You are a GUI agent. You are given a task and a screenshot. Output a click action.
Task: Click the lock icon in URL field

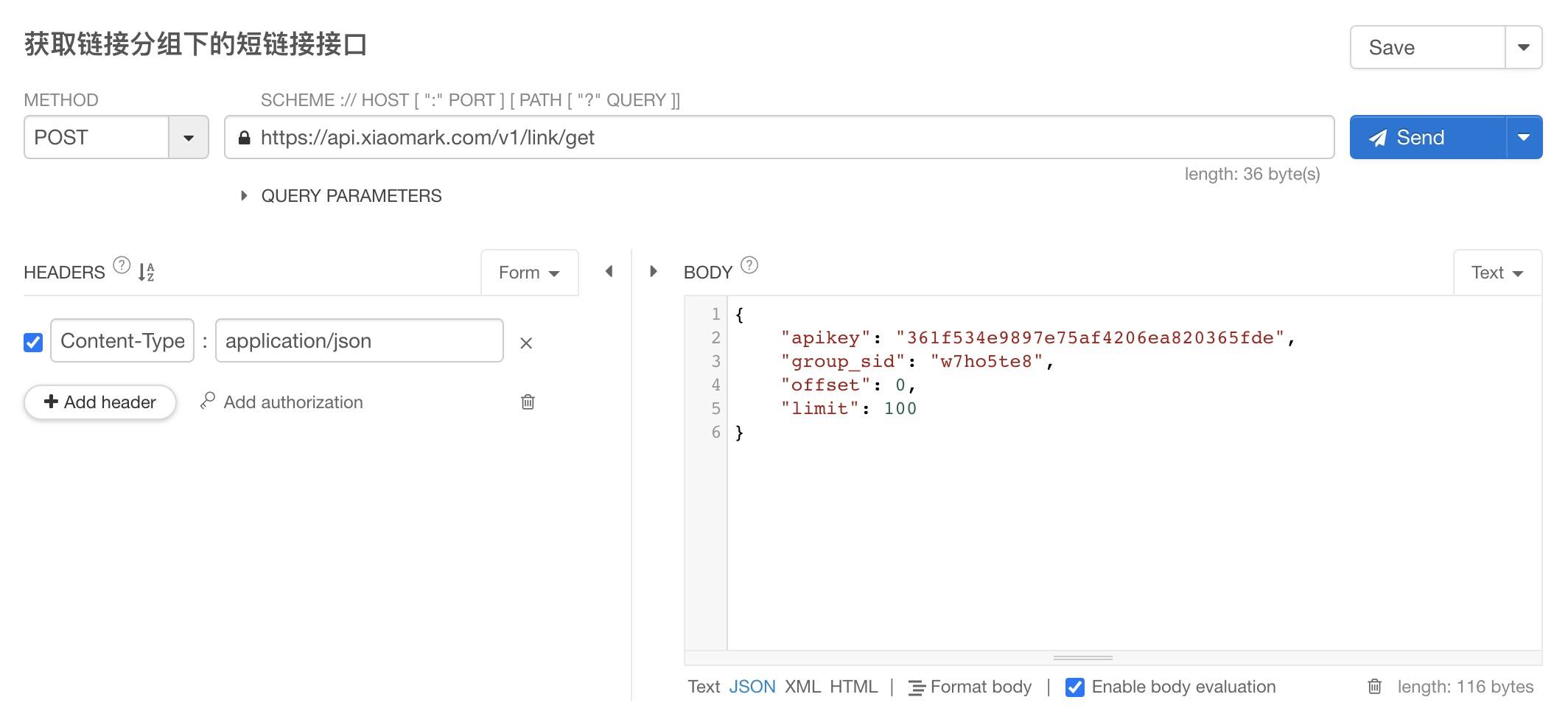coord(245,138)
